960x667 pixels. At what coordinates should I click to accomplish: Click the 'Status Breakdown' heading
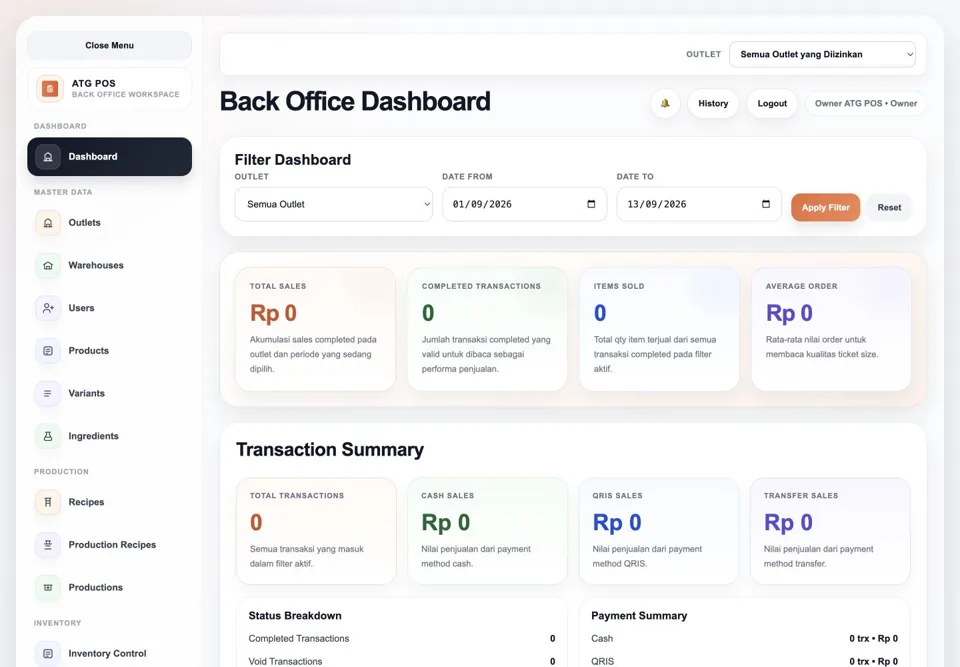(295, 616)
